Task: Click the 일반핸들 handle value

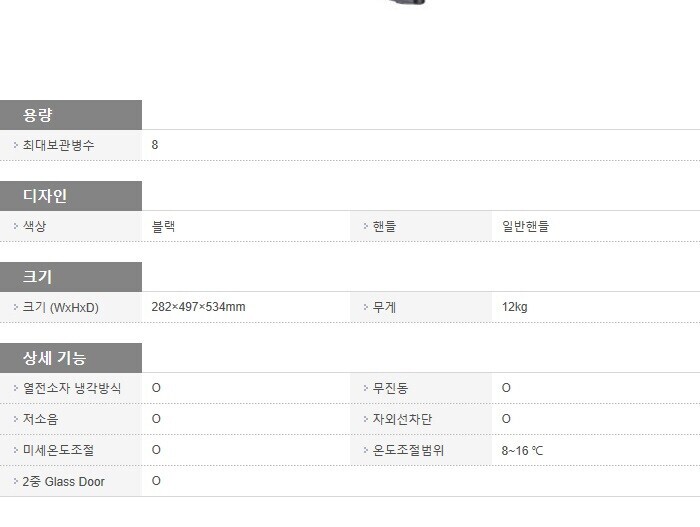Action: point(525,226)
